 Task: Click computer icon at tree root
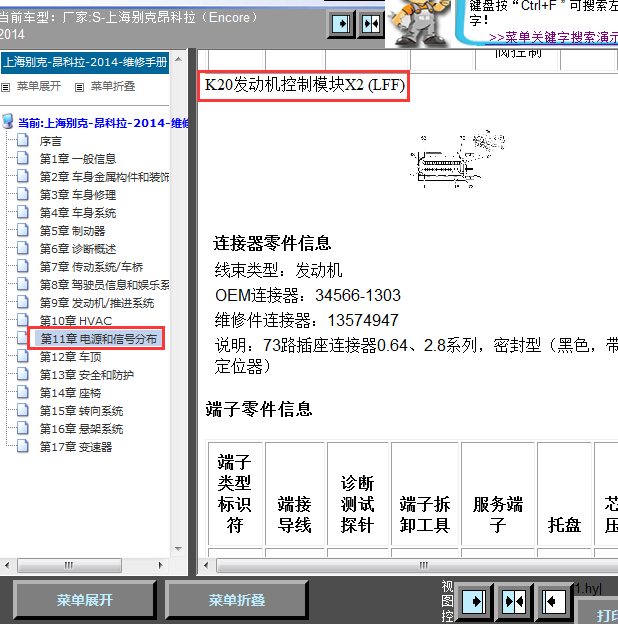8,122
